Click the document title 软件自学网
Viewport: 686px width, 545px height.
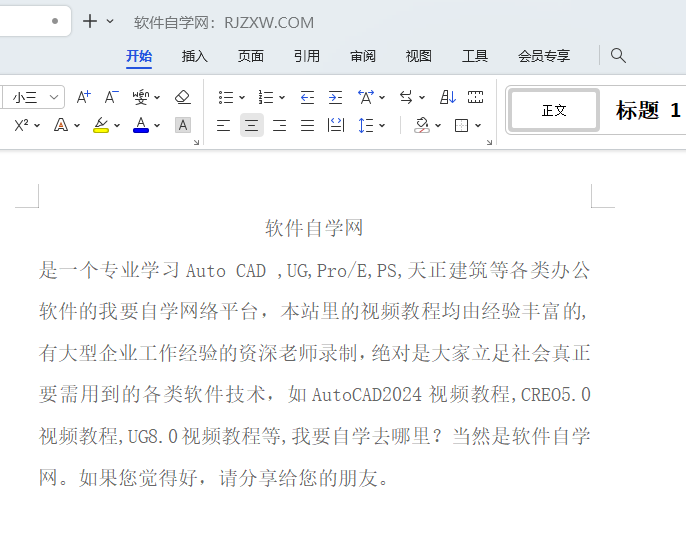(x=314, y=228)
